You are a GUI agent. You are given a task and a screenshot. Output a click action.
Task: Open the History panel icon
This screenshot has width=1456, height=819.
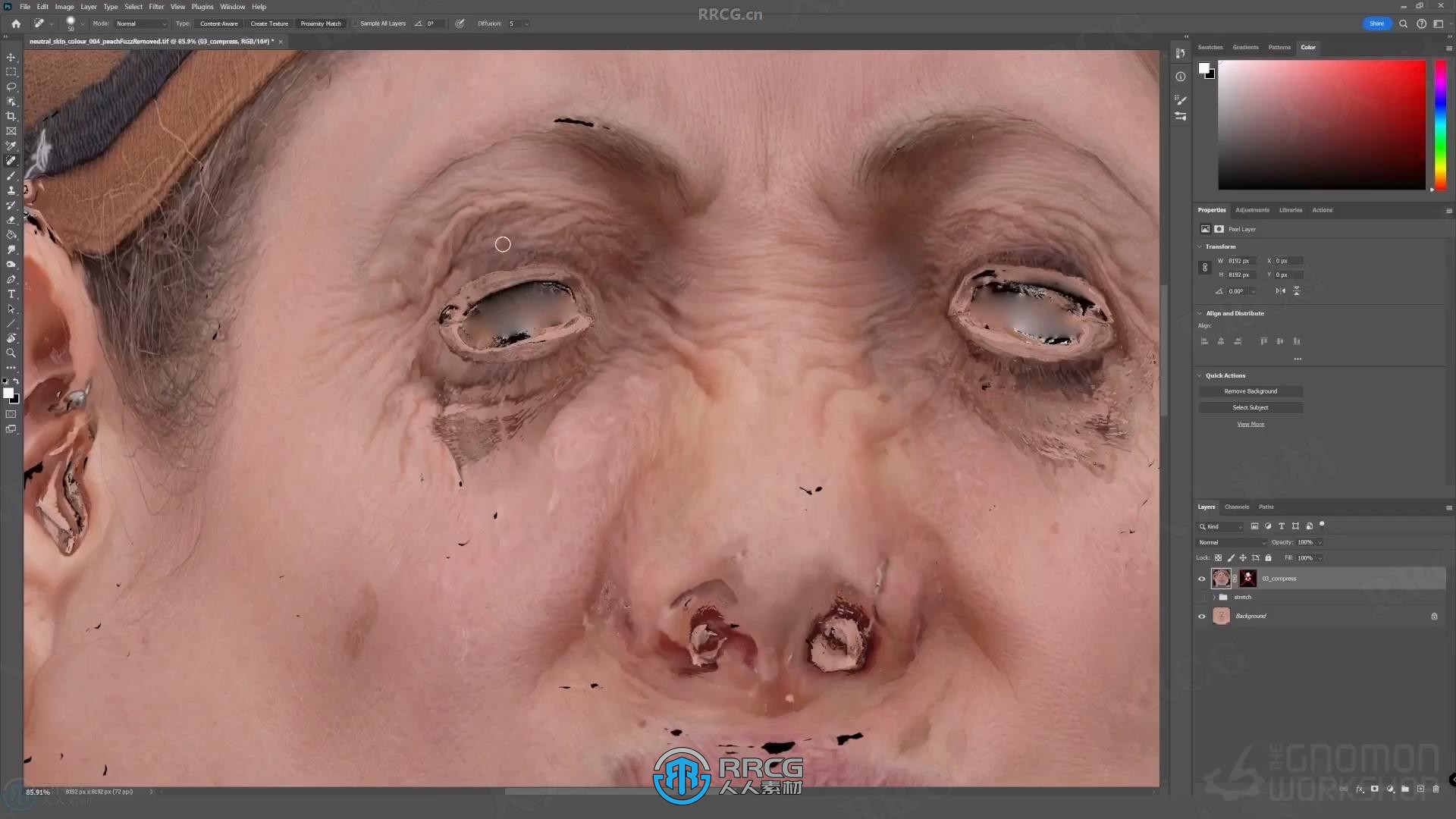coord(1180,53)
